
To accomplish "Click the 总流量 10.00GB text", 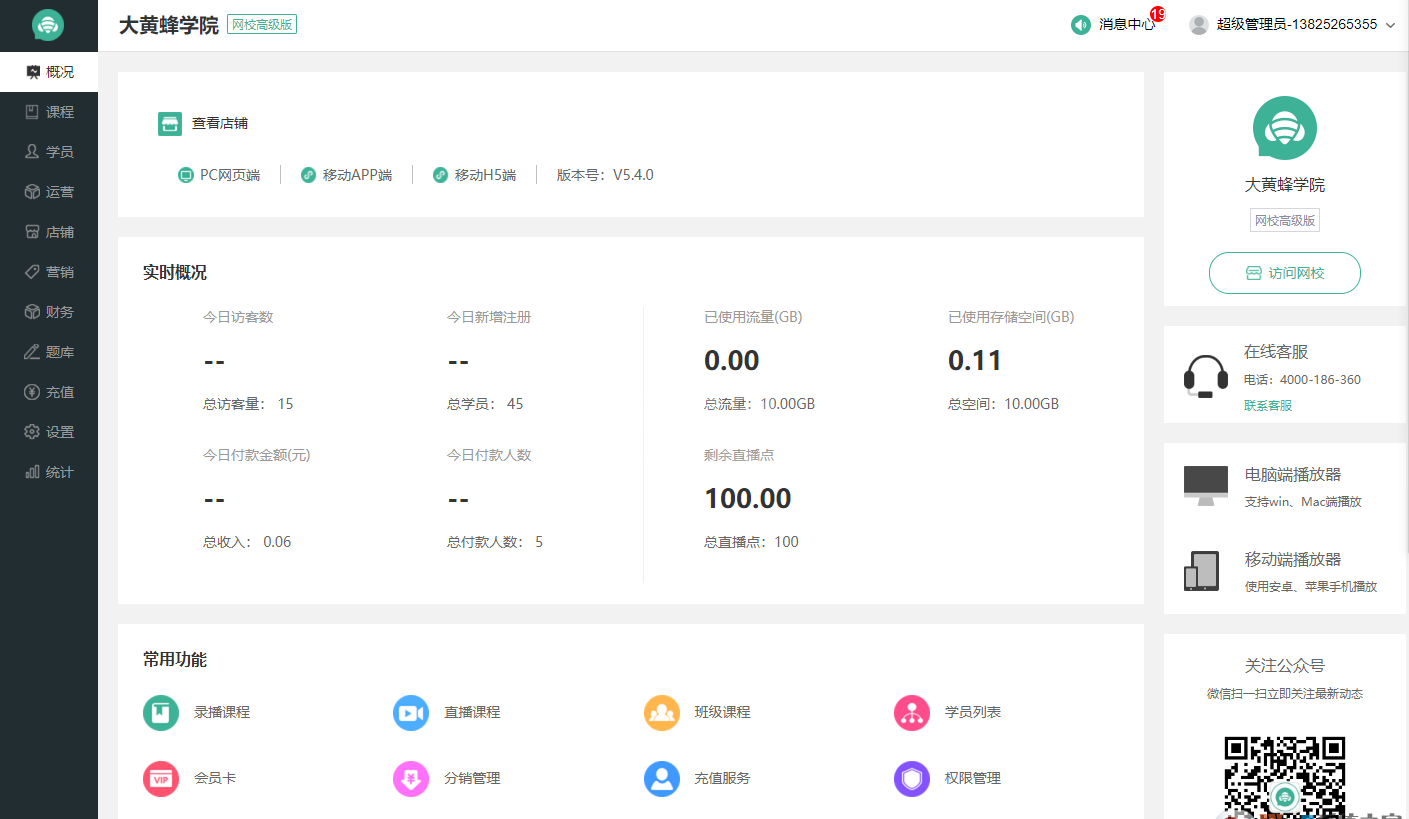I will pyautogui.click(x=760, y=404).
